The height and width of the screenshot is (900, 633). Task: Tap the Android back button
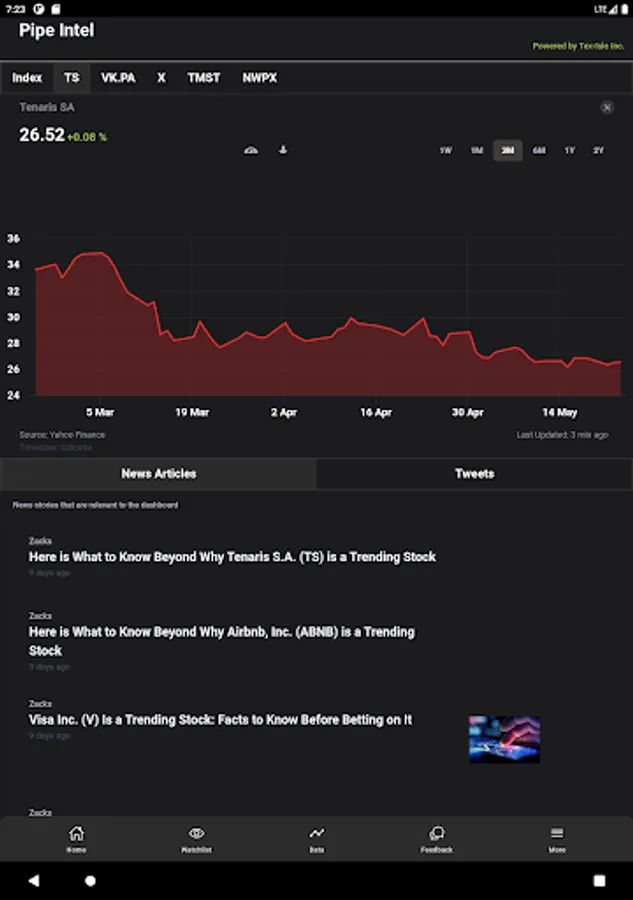34,880
